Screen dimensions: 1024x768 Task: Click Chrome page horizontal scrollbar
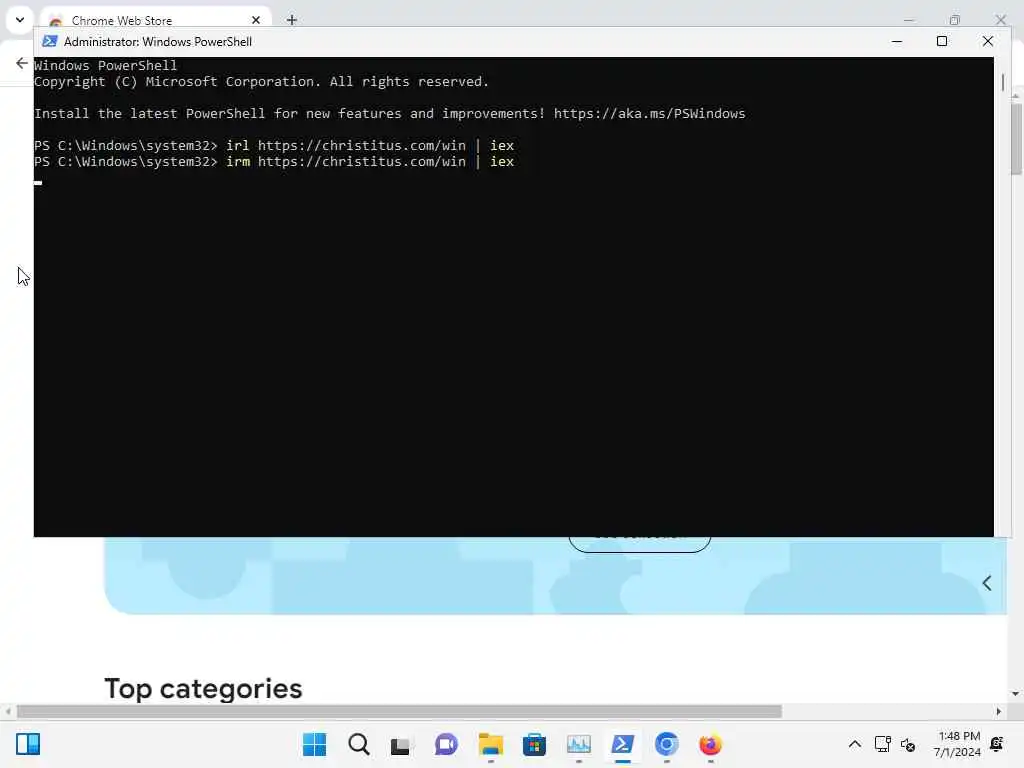pos(399,711)
